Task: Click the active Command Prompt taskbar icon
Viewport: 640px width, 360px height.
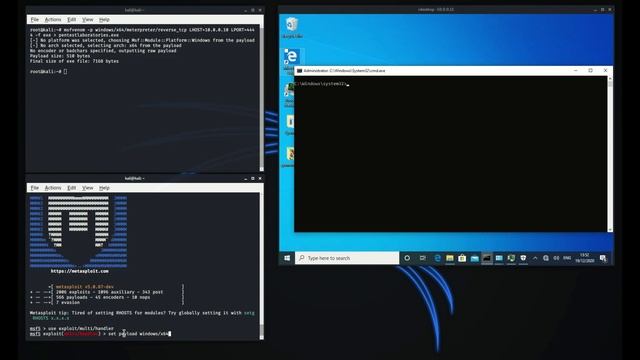Action: click(487, 258)
